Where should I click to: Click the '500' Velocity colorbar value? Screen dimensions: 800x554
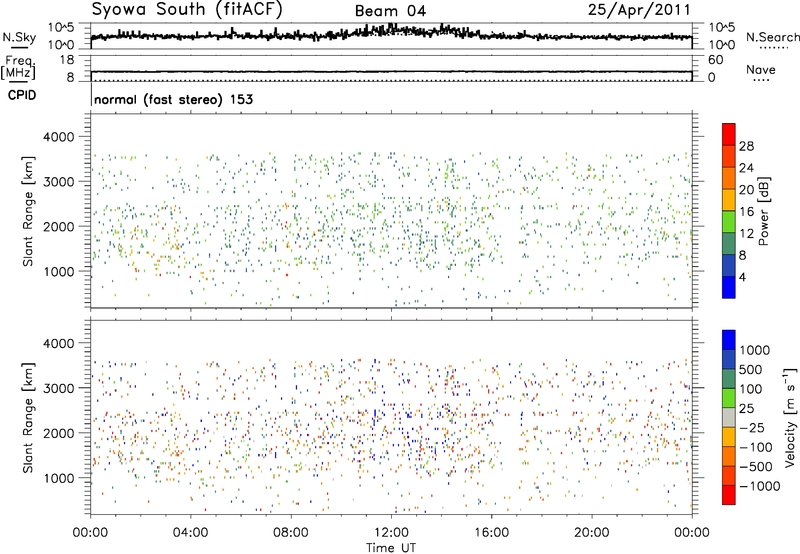[x=751, y=370]
